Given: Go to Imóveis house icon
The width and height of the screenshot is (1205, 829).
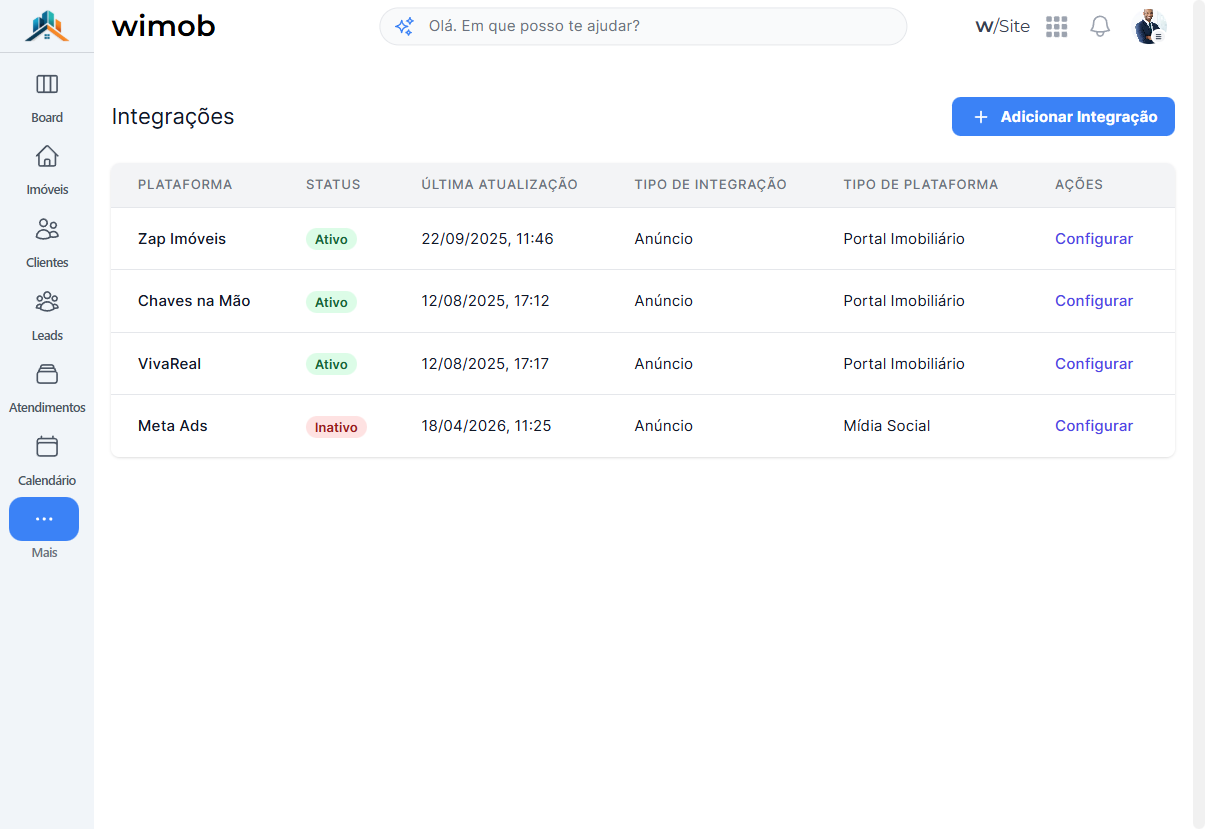Looking at the screenshot, I should pos(47,156).
